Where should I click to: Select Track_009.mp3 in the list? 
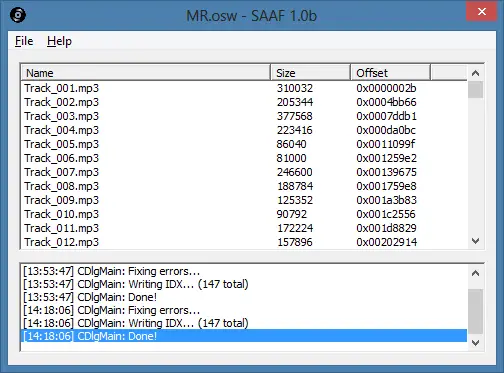coord(62,200)
